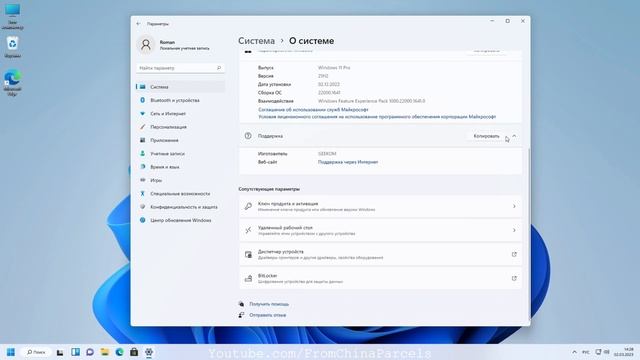Image resolution: width=640 pixels, height=360 pixels.
Task: Click the 'Windows Feature Experience Pack' value
Action: point(371,101)
